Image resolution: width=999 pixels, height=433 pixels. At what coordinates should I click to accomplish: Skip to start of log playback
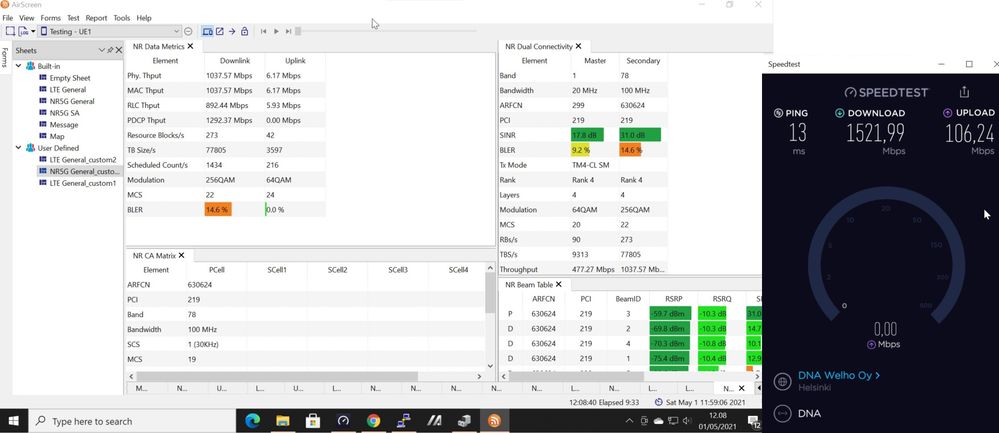[263, 31]
